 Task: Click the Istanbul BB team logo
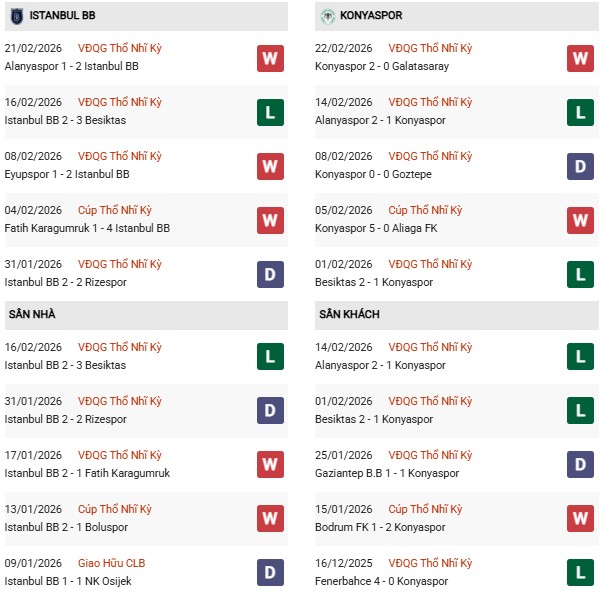coord(15,16)
